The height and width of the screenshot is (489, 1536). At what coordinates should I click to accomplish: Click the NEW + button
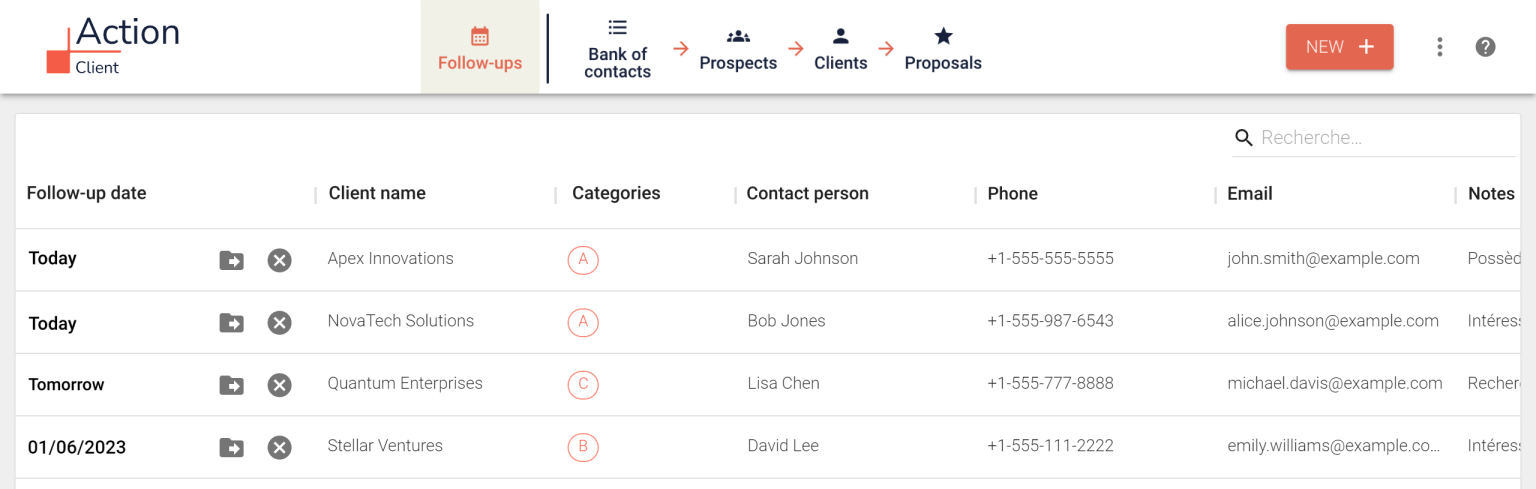pyautogui.click(x=1339, y=47)
